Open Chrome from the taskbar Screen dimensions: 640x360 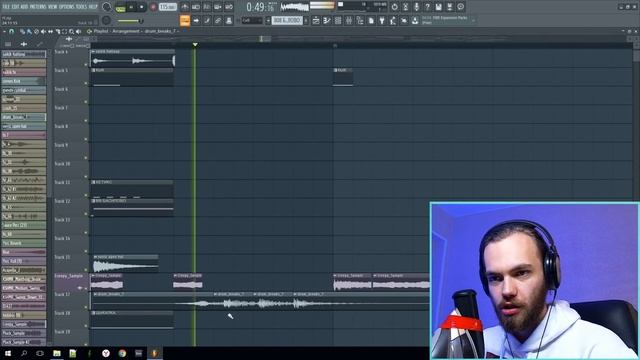[122, 353]
